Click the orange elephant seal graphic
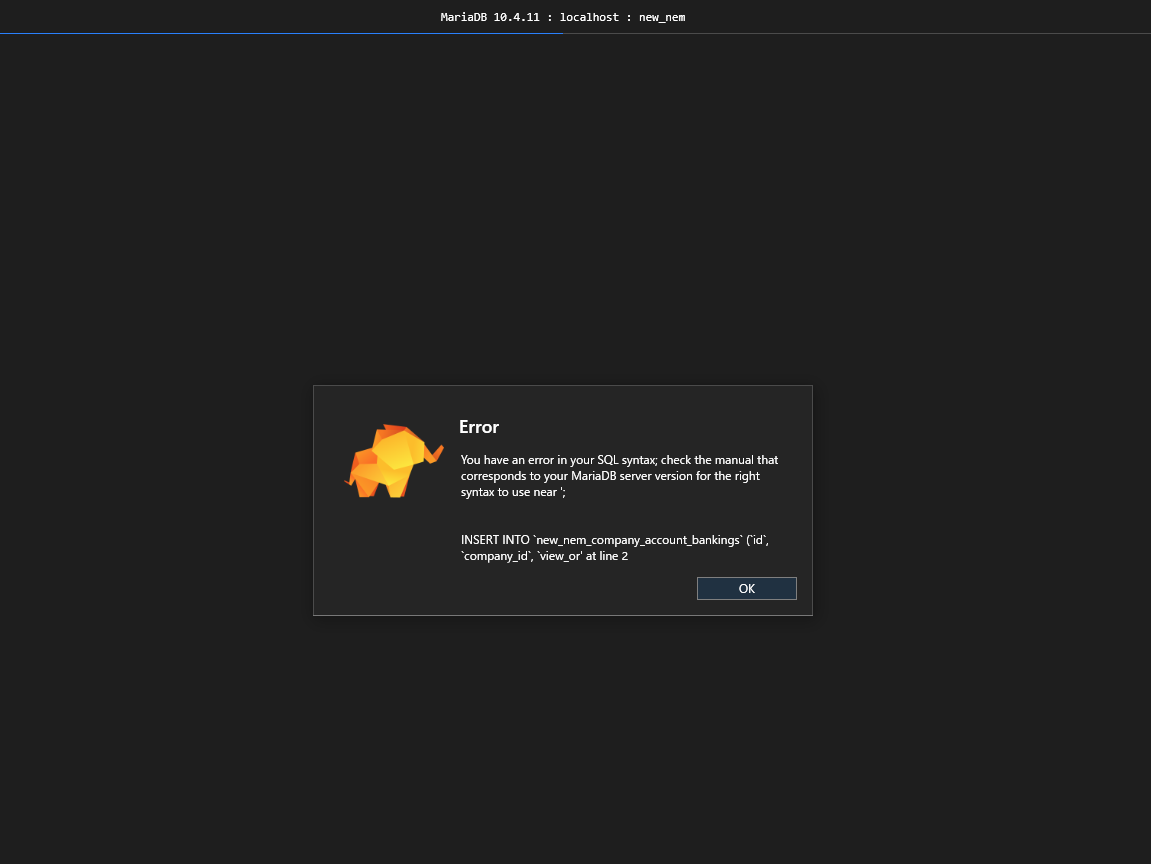 (393, 459)
